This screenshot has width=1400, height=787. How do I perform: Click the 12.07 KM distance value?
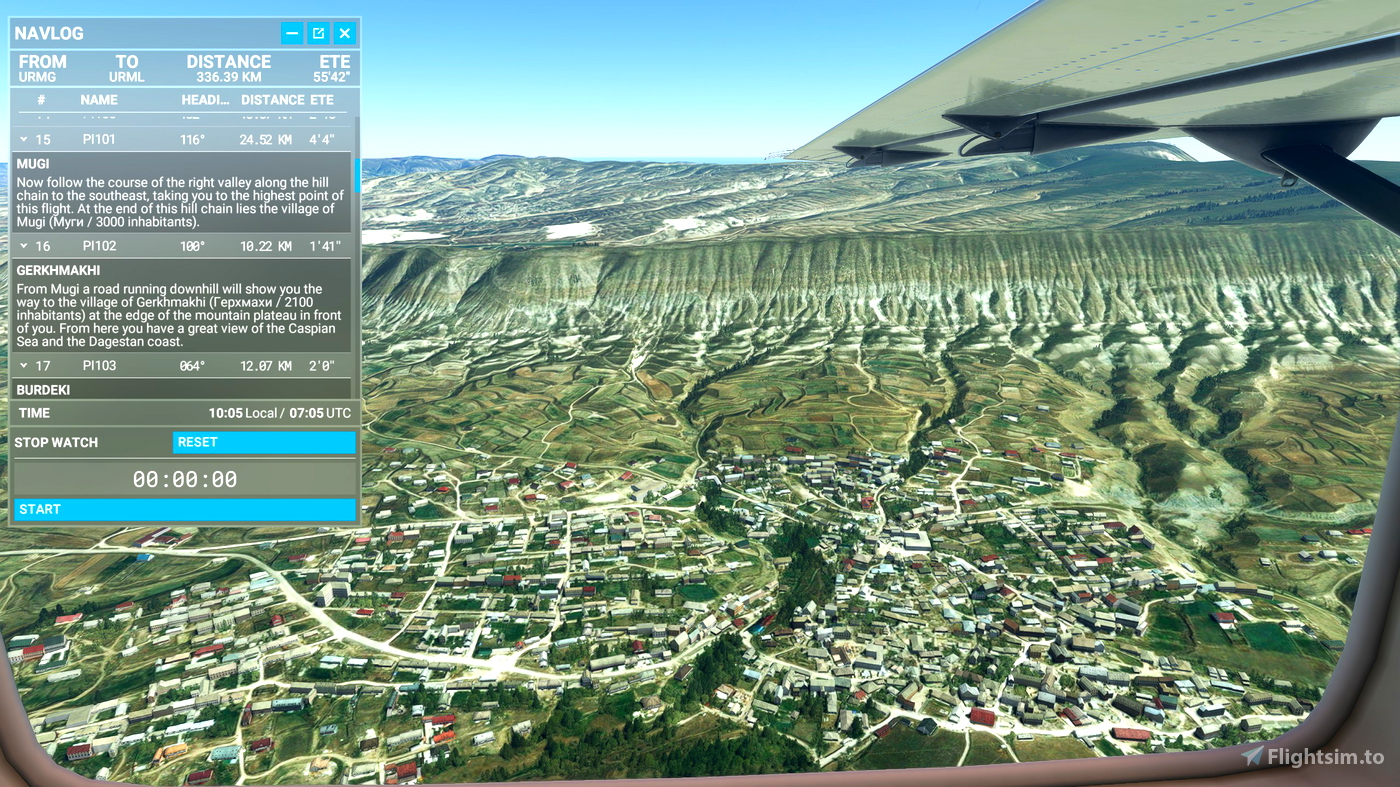point(266,366)
